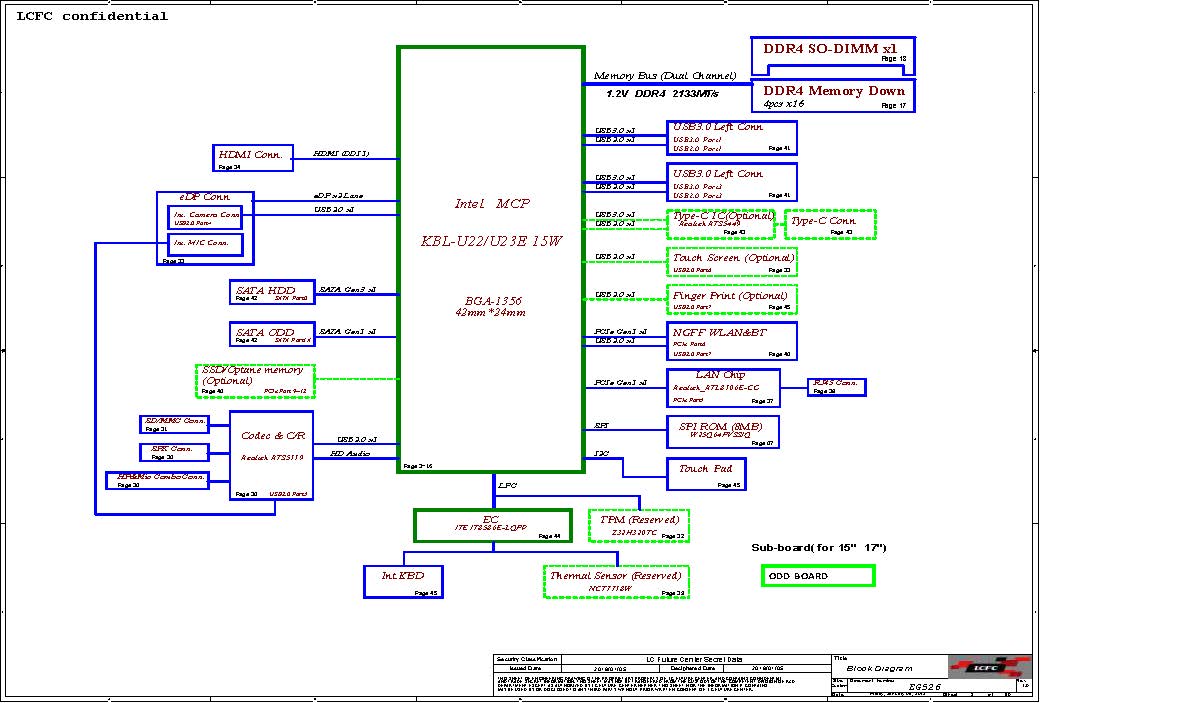Screen dimensions: 1193x703
Task: Select the "1.2V DDR4 2133MT/s" text
Action: (x=662, y=94)
